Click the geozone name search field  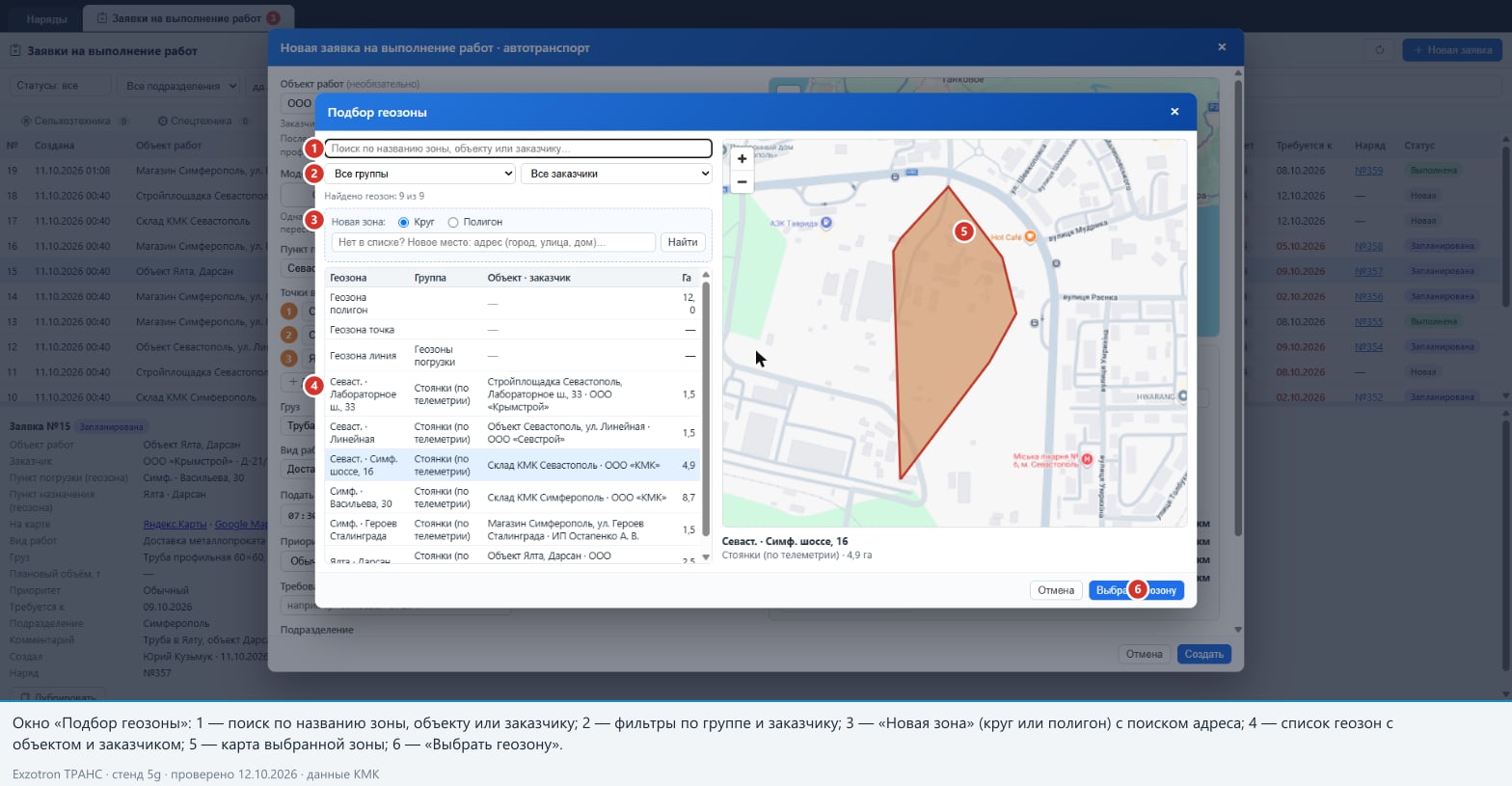coord(519,149)
